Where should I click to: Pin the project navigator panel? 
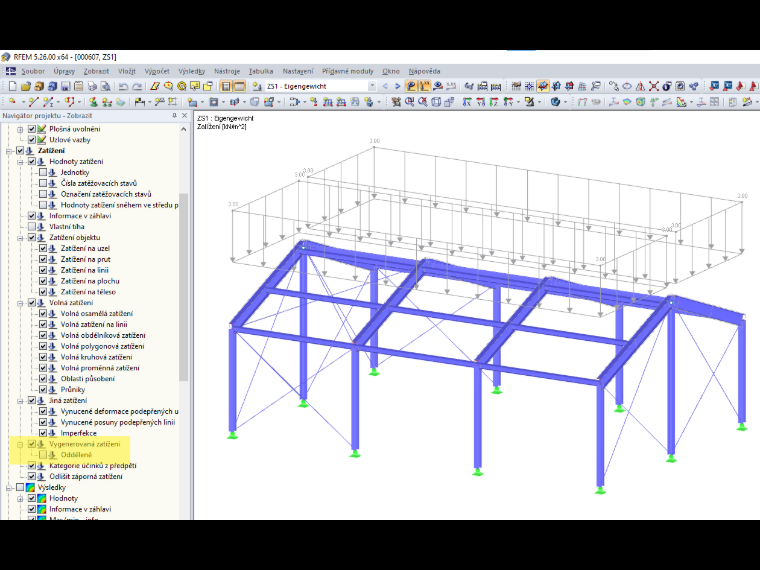coord(174,115)
